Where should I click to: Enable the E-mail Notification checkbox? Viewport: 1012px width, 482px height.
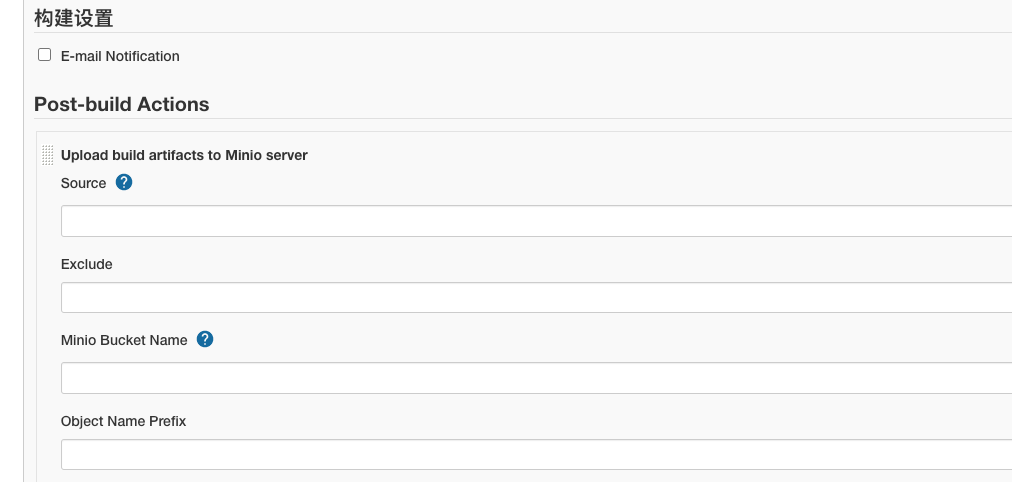[45, 55]
